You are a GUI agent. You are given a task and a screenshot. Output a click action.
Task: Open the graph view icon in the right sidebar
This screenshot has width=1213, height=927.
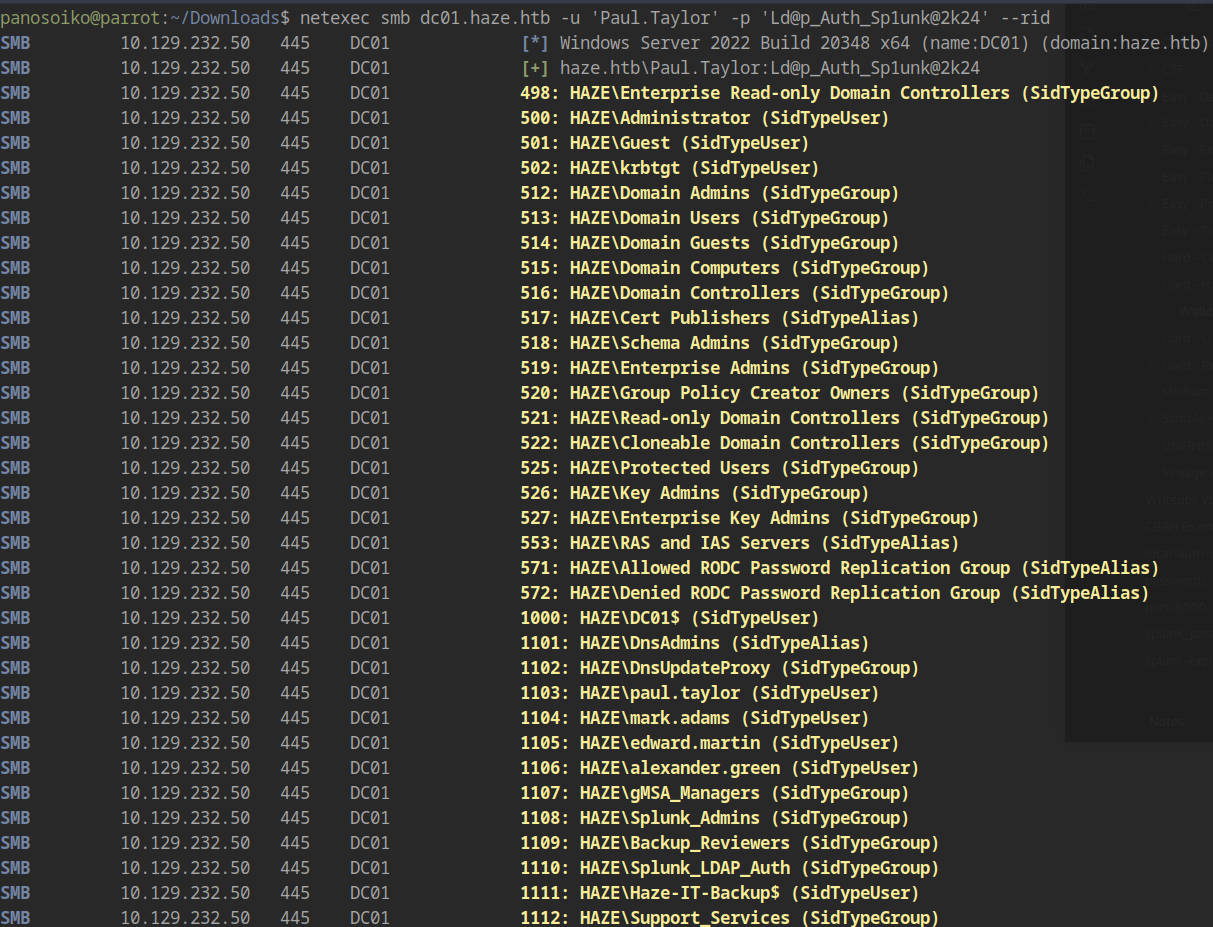point(1086,64)
